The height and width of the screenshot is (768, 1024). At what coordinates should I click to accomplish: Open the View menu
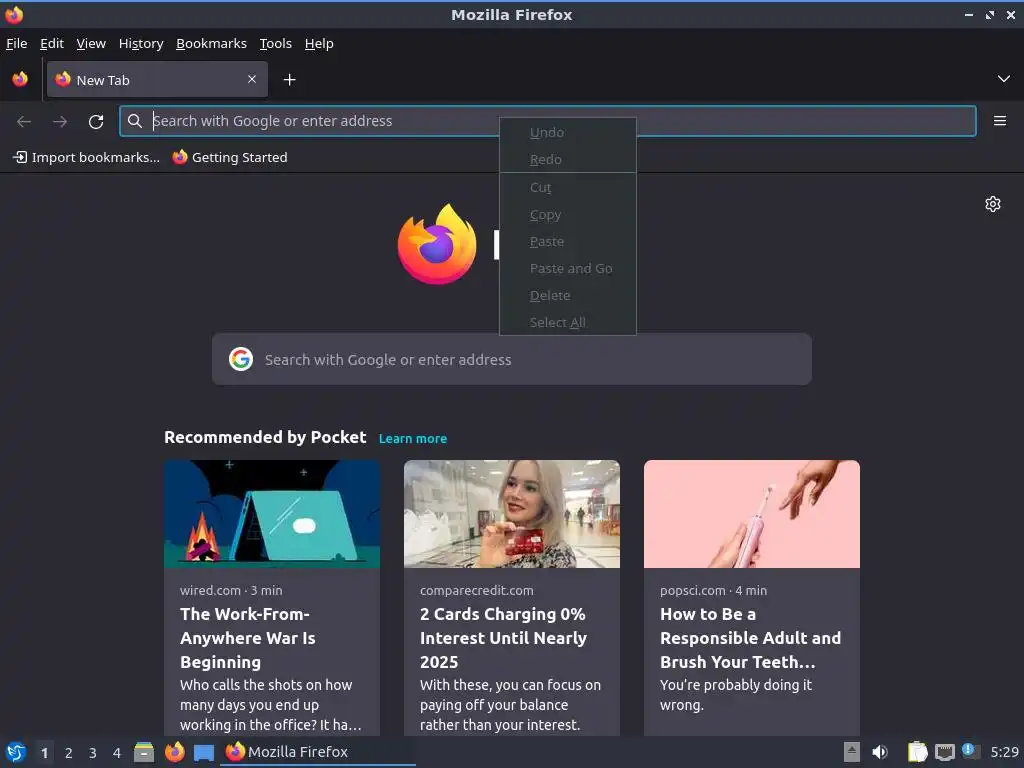point(91,44)
